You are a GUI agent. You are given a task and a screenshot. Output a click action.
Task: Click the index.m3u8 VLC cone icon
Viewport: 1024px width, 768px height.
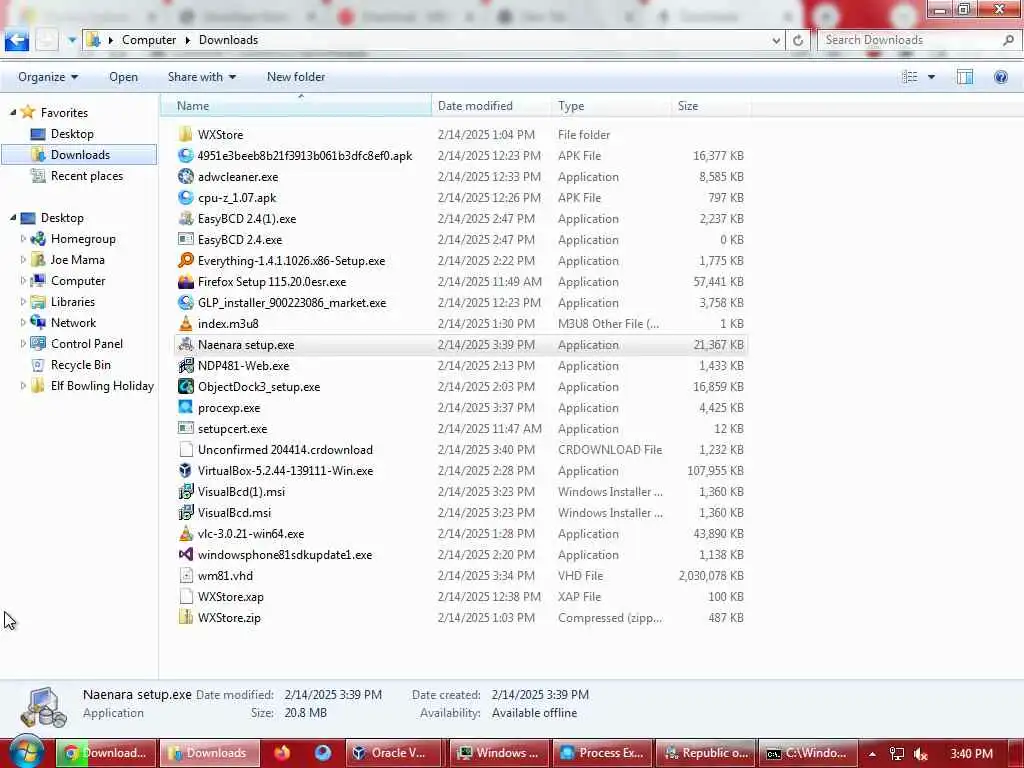point(185,323)
